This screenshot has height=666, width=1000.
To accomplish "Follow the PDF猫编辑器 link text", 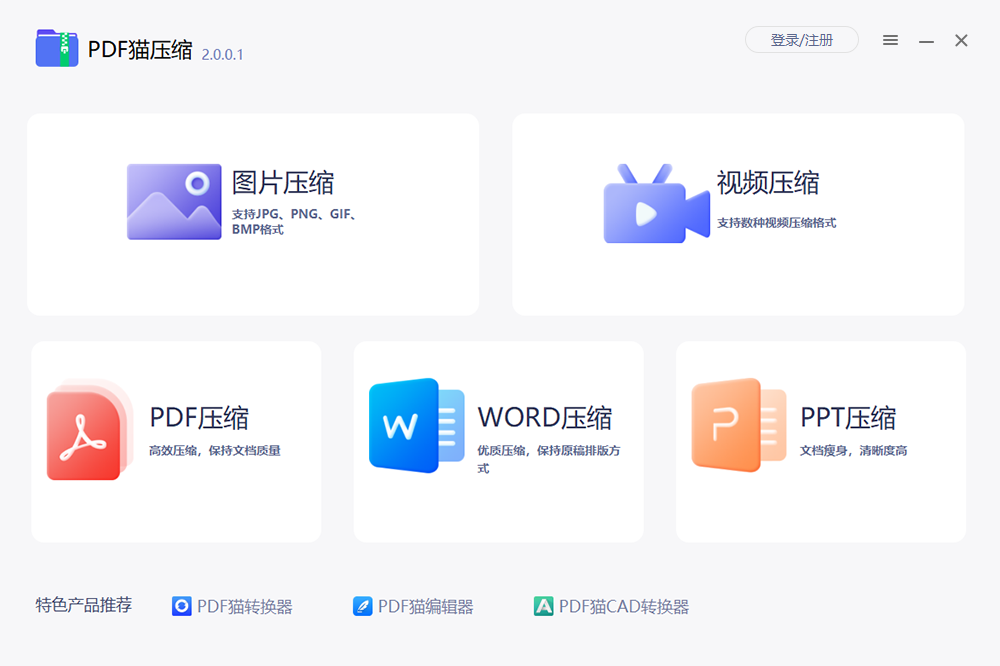I will click(x=425, y=607).
